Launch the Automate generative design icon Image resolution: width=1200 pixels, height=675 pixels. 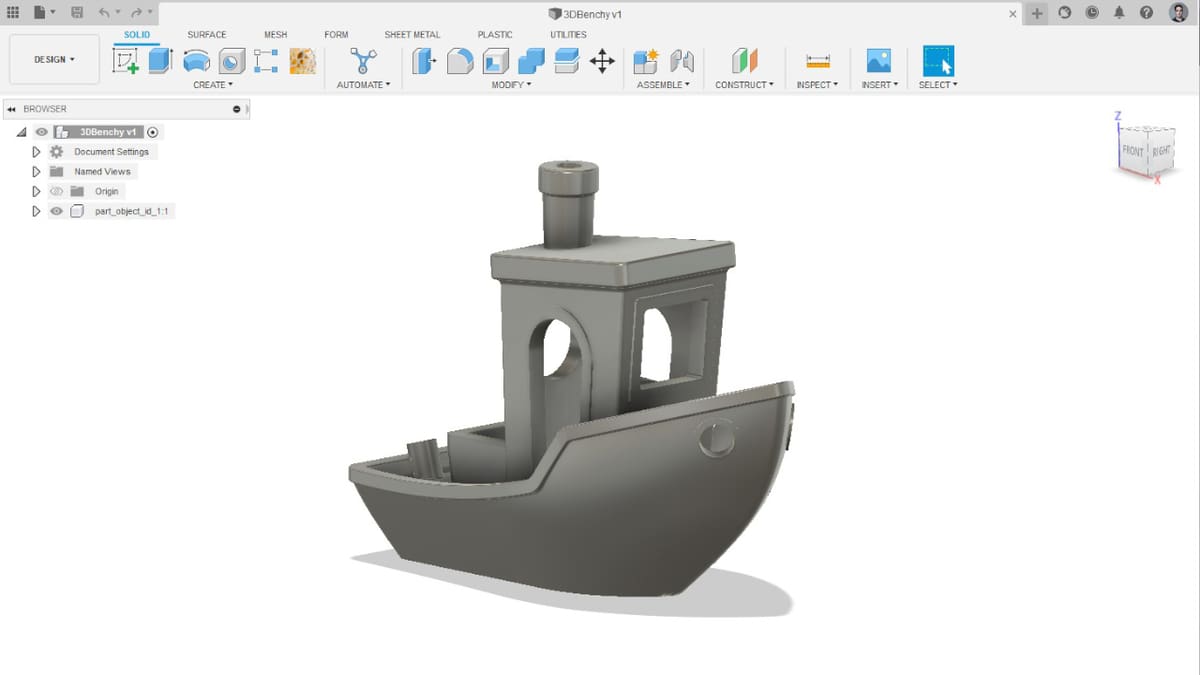(363, 61)
